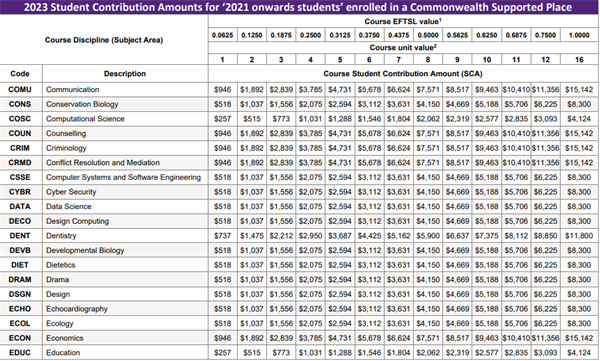This screenshot has width=600, height=361.
Task: Click the 'Data Science' description
Action: coord(69,206)
